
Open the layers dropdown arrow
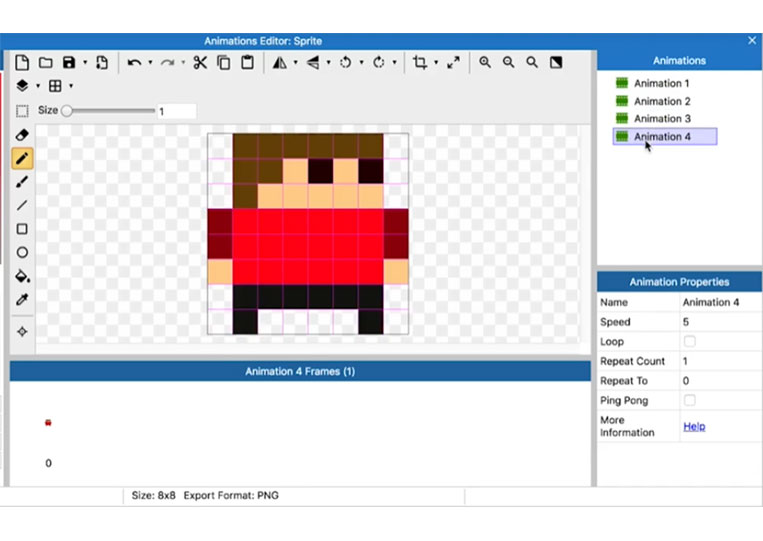point(38,86)
